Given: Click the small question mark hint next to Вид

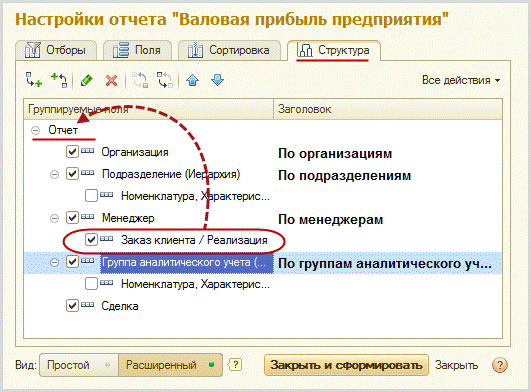Looking at the screenshot, I should (x=236, y=365).
